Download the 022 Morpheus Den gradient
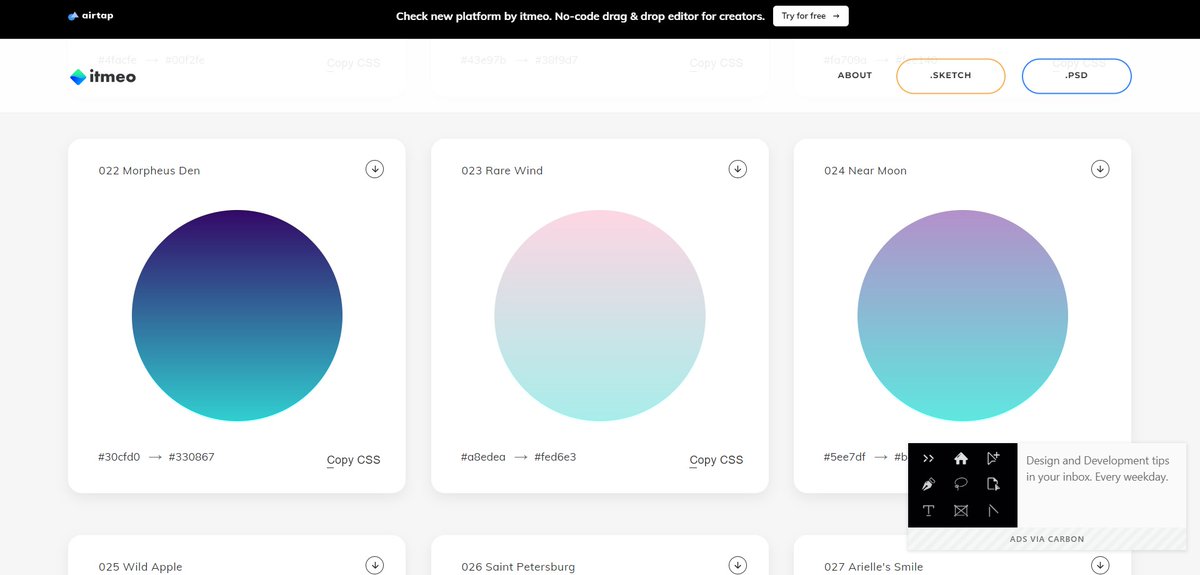 click(375, 169)
